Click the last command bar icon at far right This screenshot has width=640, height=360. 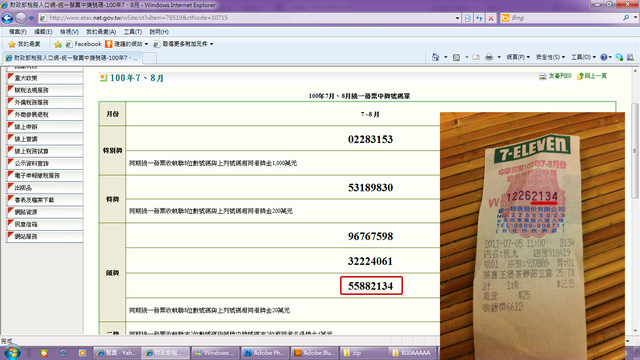click(x=631, y=57)
